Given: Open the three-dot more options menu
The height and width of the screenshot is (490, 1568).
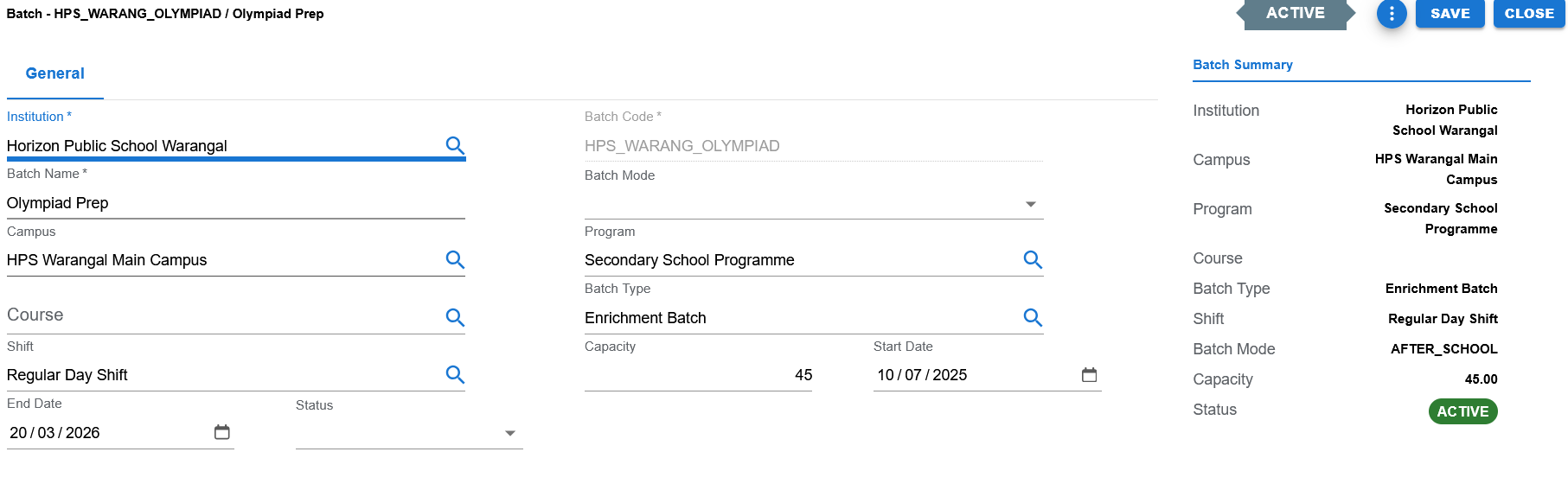Looking at the screenshot, I should point(1392,14).
